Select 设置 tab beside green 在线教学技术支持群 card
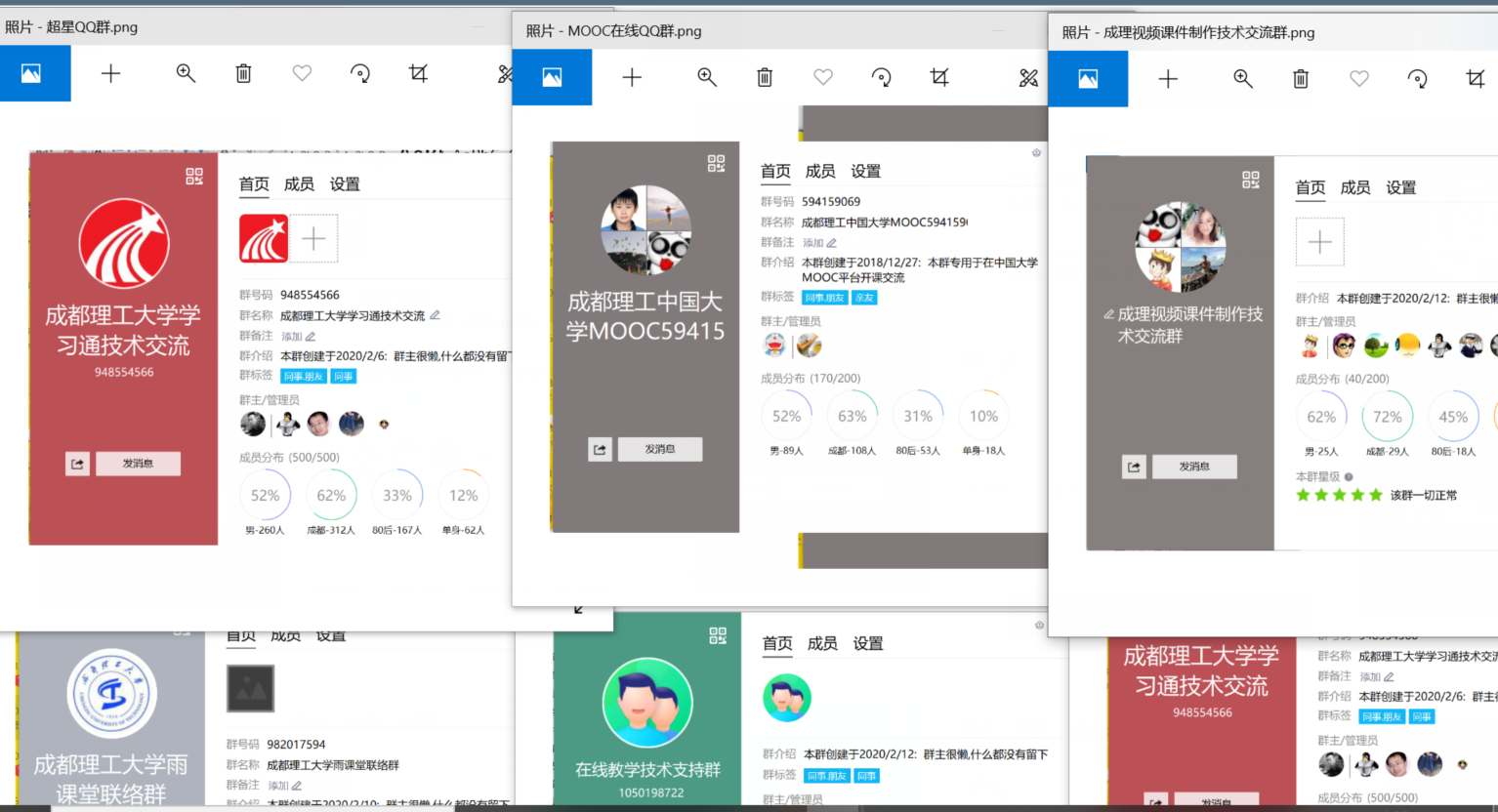 tap(868, 644)
